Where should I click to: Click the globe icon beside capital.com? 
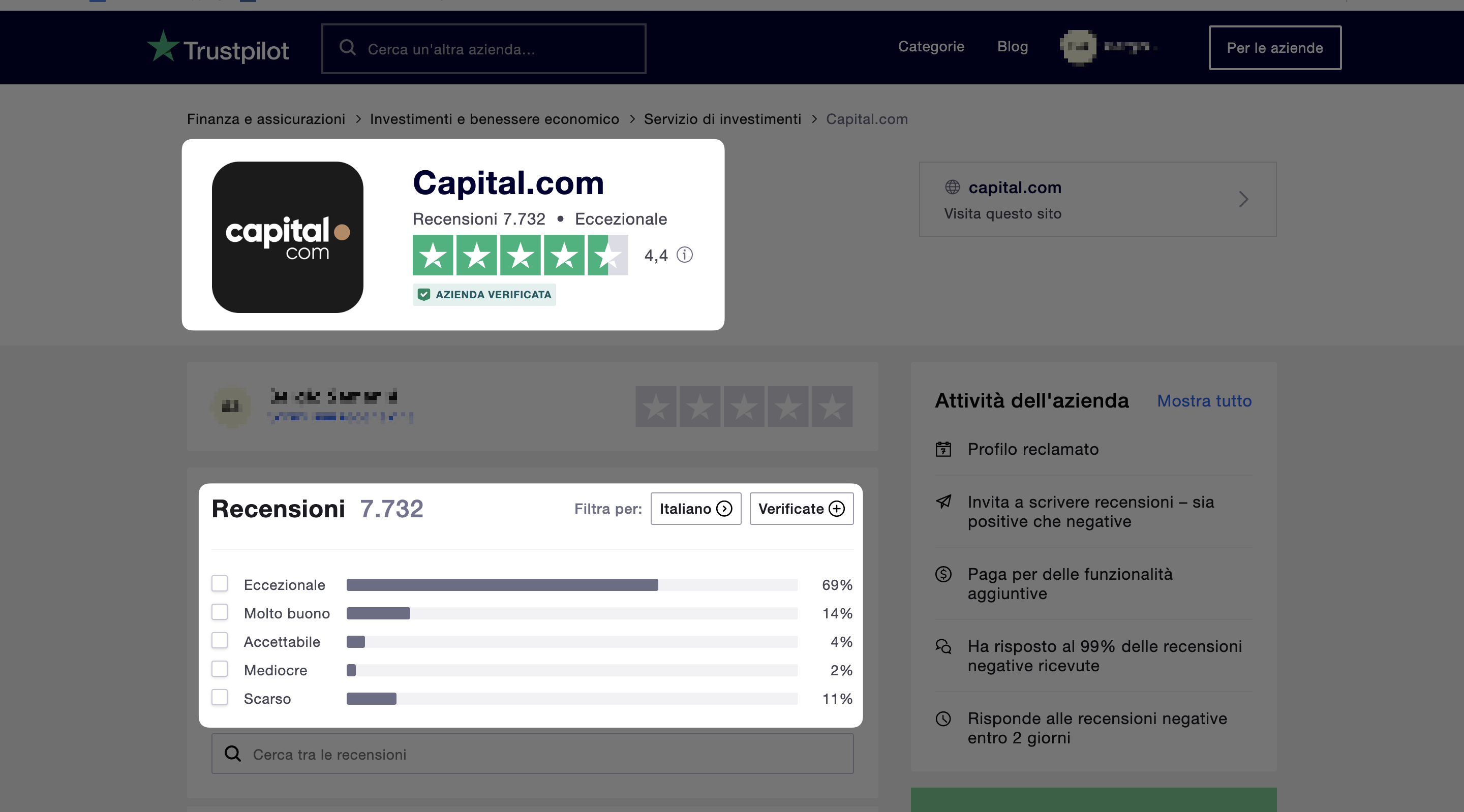pyautogui.click(x=952, y=187)
